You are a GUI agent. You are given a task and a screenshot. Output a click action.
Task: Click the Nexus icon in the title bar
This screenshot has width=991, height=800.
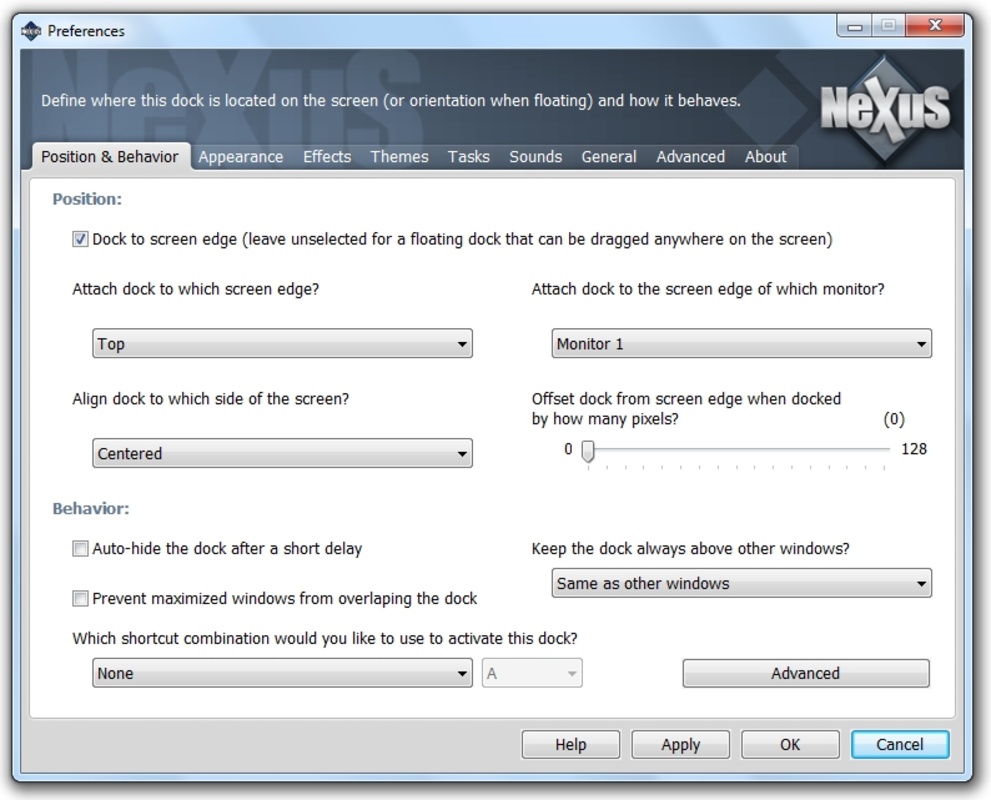point(31,30)
